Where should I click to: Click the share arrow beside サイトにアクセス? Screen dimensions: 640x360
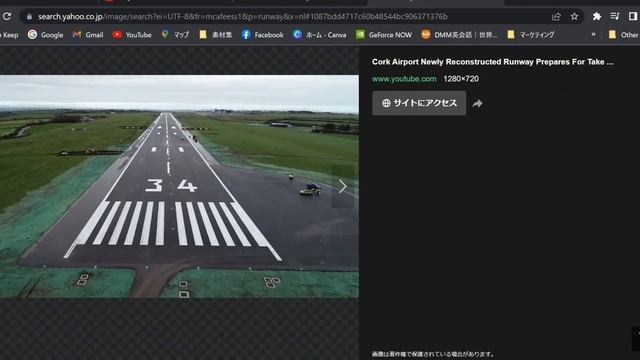click(x=478, y=104)
